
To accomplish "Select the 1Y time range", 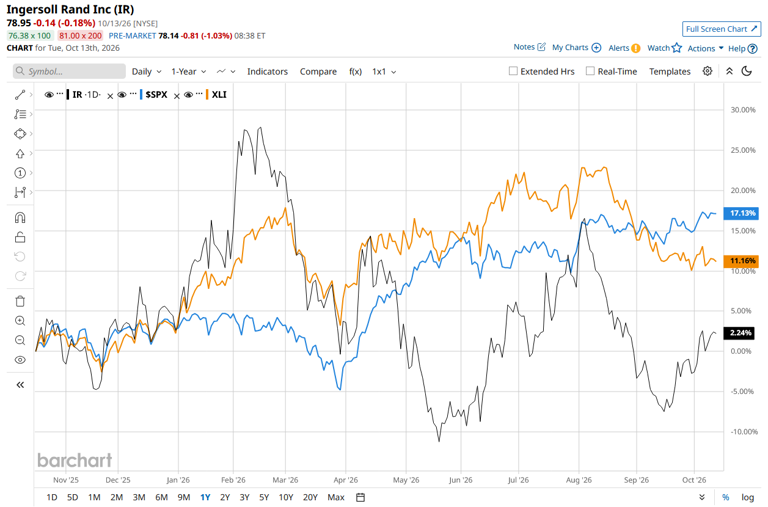I will pos(205,497).
